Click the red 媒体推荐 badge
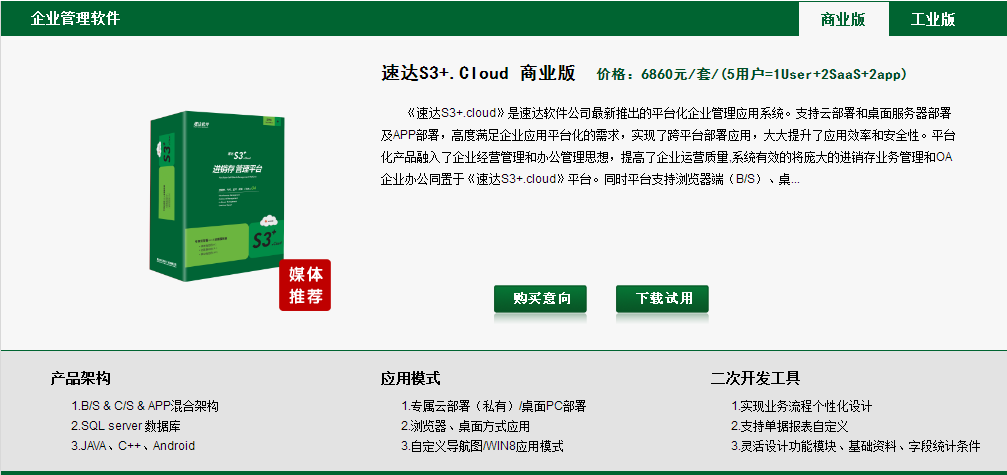Image resolution: width=1007 pixels, height=475 pixels. click(x=305, y=285)
